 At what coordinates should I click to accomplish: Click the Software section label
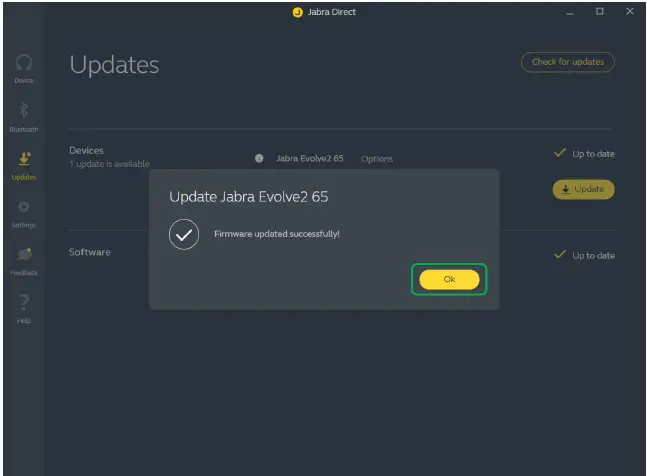tap(90, 252)
